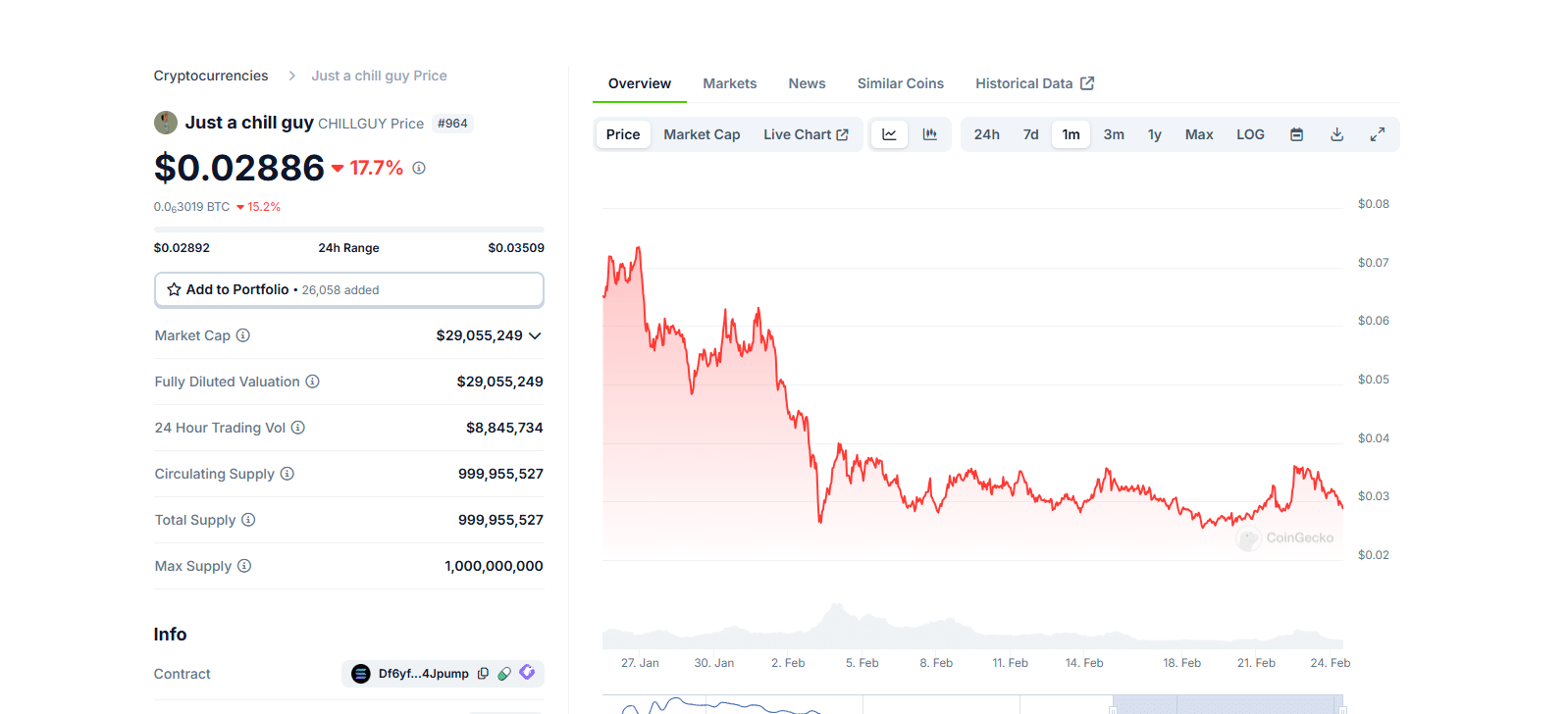
Task: Open the Historical Data tab
Action: (x=1034, y=83)
